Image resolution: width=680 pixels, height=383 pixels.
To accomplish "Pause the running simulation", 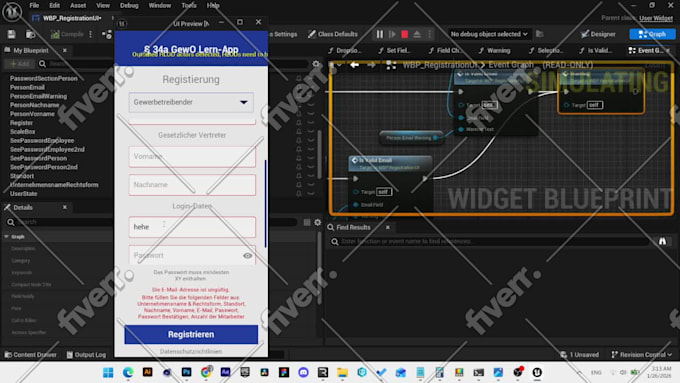I will 379,34.
